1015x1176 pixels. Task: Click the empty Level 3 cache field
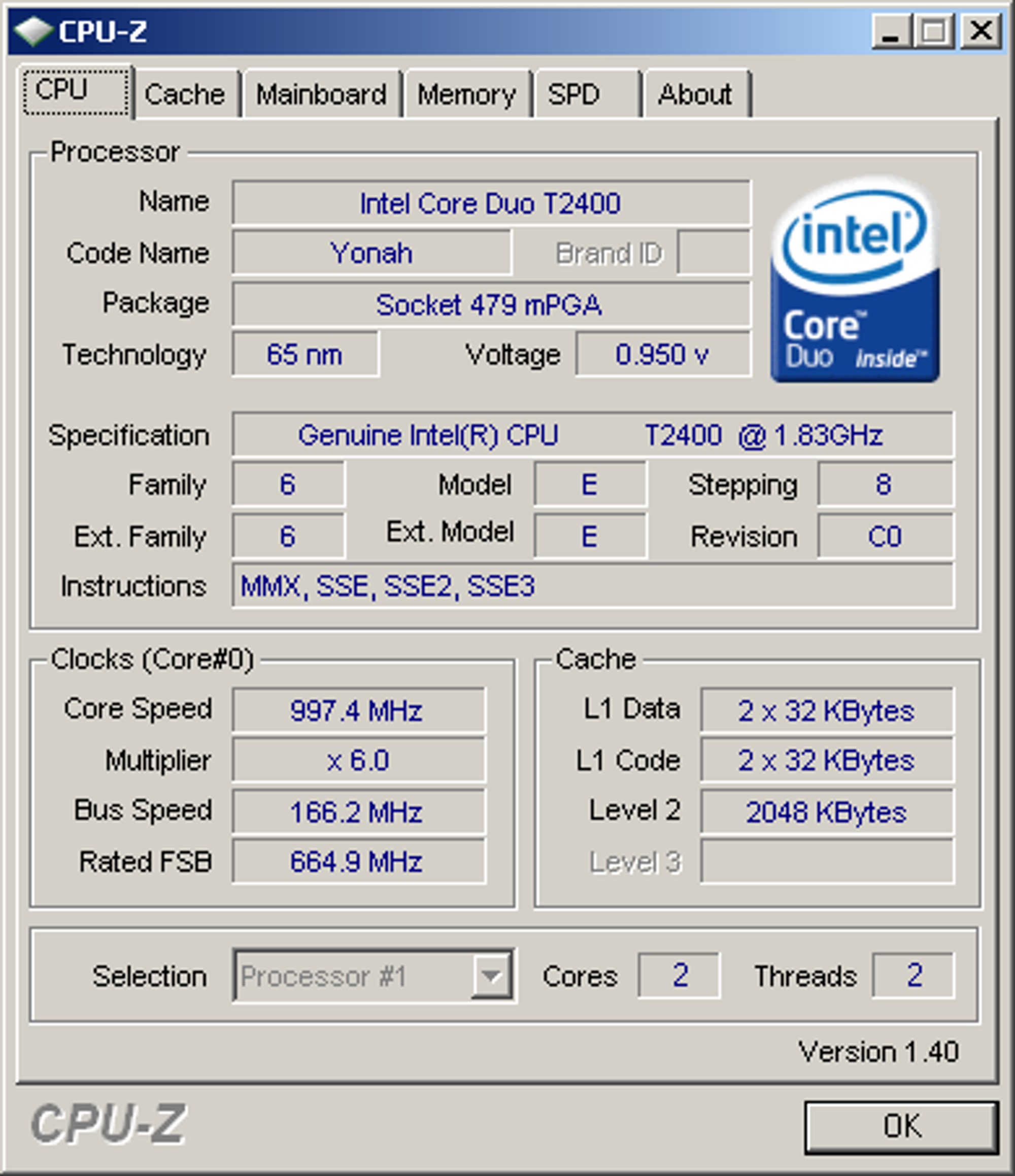click(x=827, y=861)
